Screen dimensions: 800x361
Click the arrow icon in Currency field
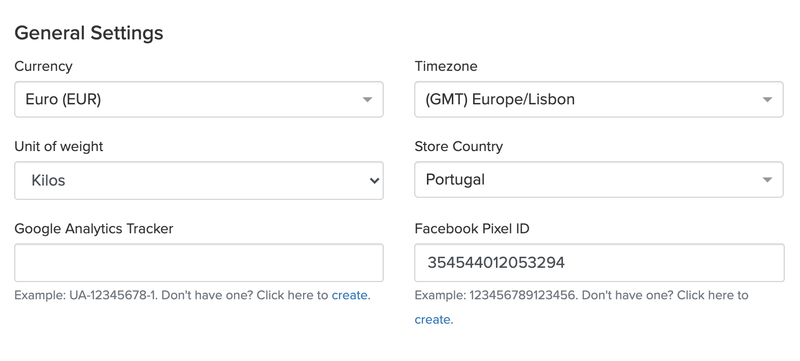[x=367, y=100]
